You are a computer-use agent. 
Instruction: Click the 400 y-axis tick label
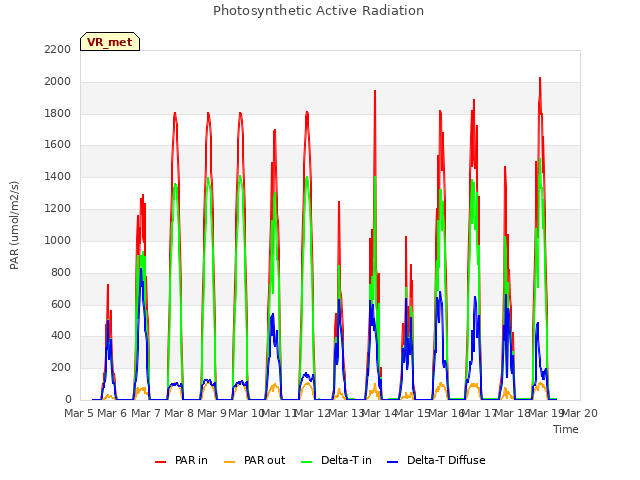pyautogui.click(x=61, y=336)
